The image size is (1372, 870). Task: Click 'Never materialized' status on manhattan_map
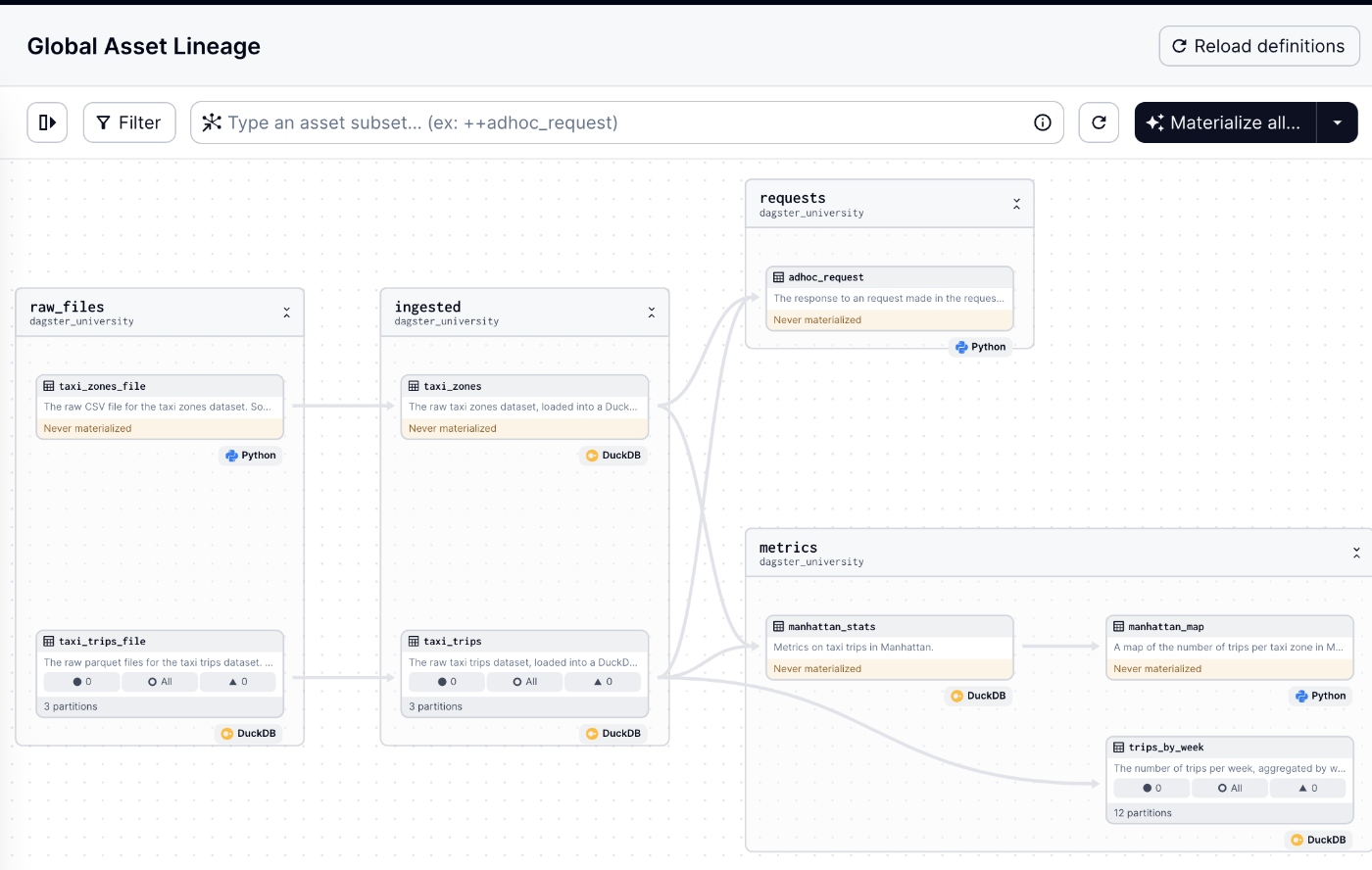tap(1157, 669)
